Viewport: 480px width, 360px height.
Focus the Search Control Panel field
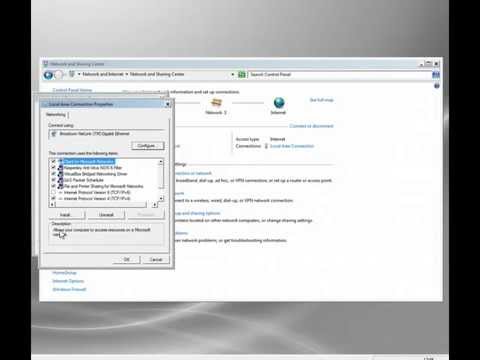tap(339, 74)
